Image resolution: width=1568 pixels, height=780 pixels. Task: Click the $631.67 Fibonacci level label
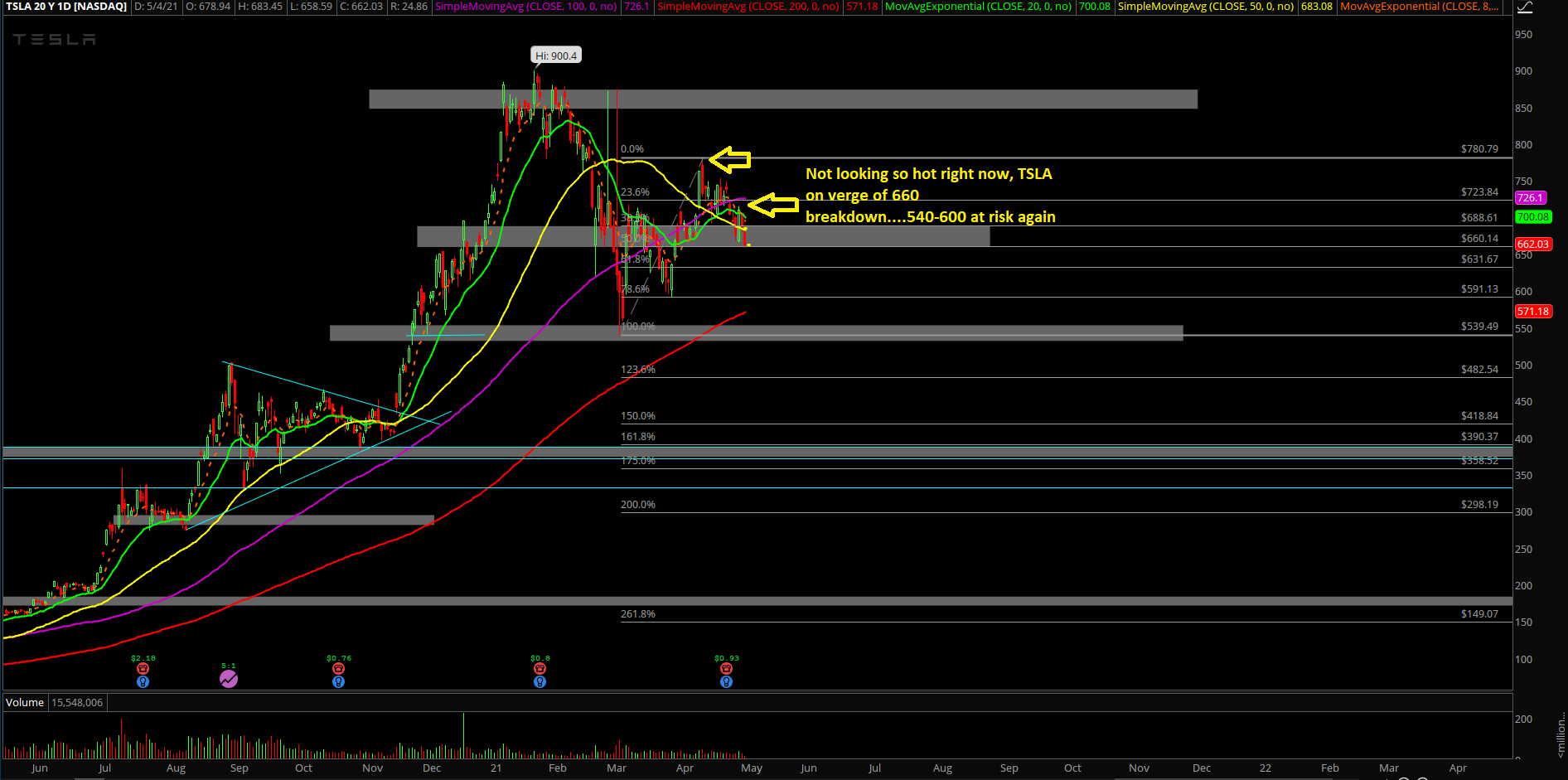click(1479, 259)
